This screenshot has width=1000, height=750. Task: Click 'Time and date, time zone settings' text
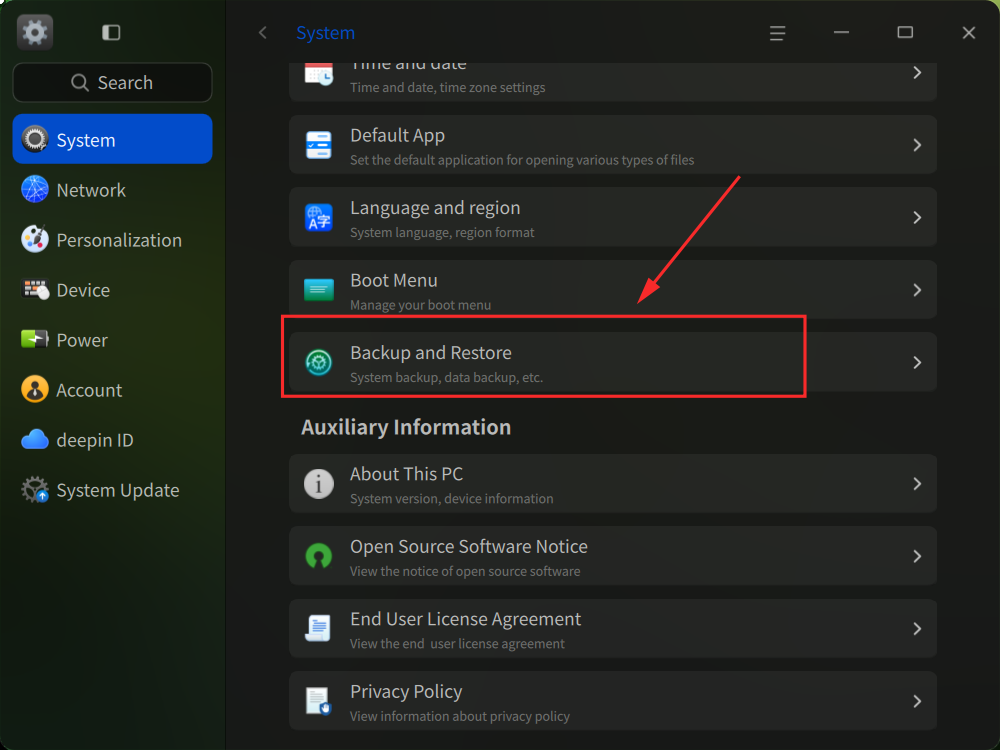(x=448, y=87)
